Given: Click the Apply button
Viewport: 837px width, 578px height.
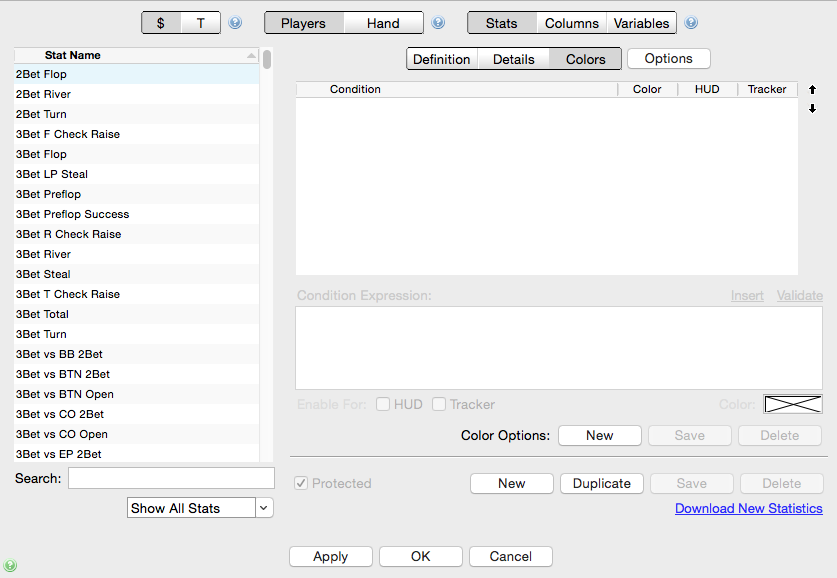Looking at the screenshot, I should pos(331,557).
